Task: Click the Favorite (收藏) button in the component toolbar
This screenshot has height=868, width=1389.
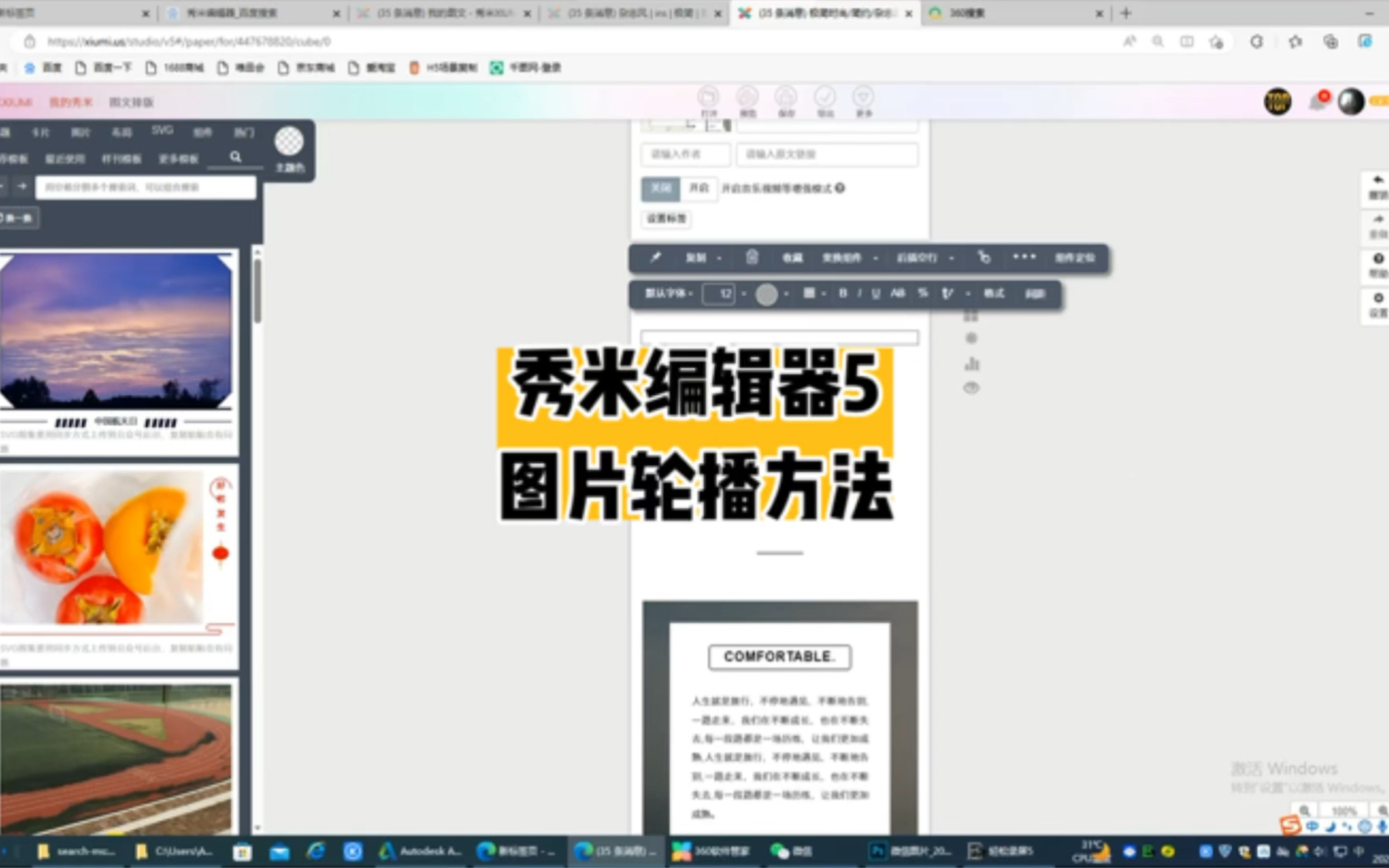Action: point(792,258)
